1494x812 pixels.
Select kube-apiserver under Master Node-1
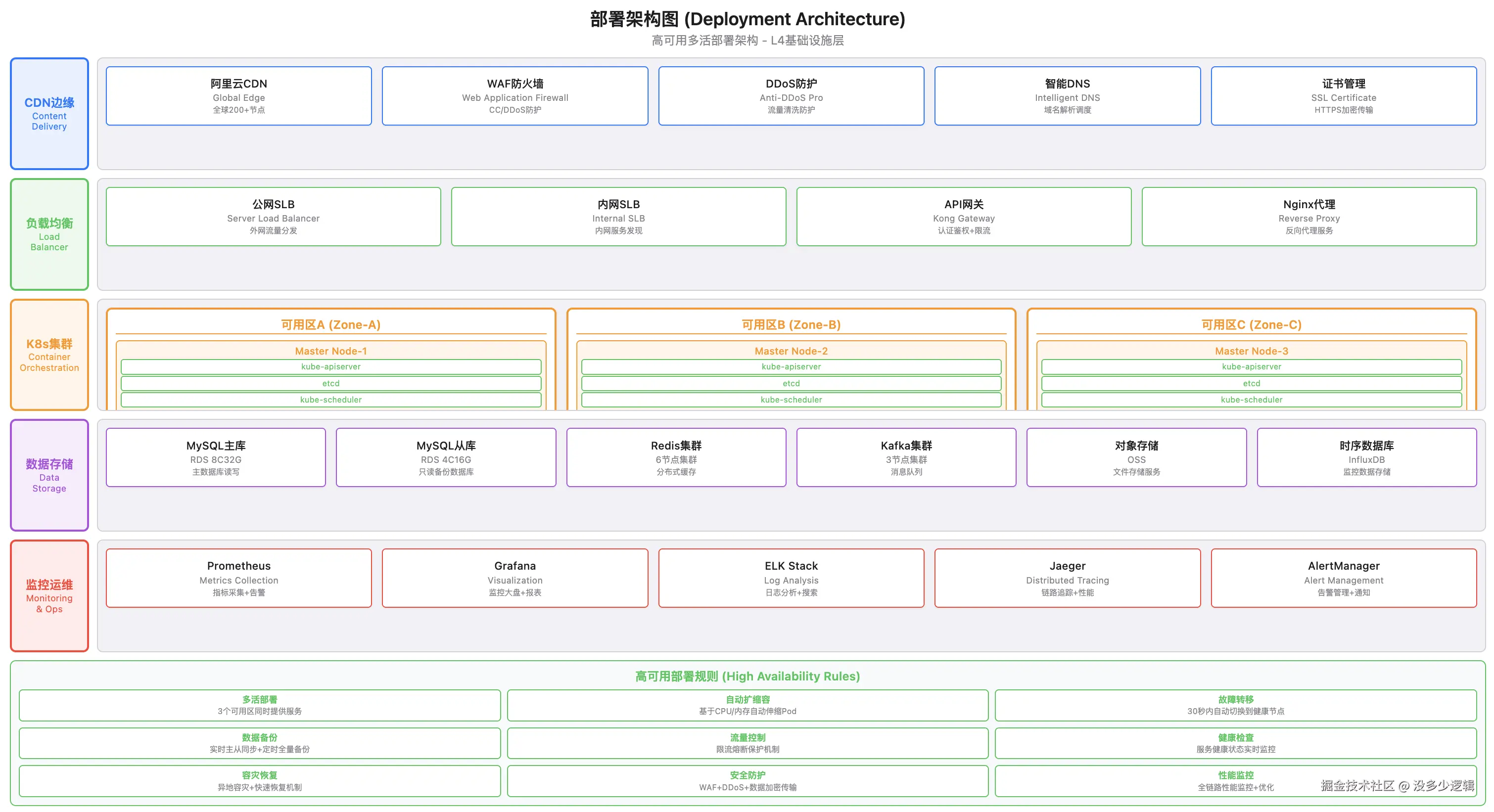click(330, 366)
